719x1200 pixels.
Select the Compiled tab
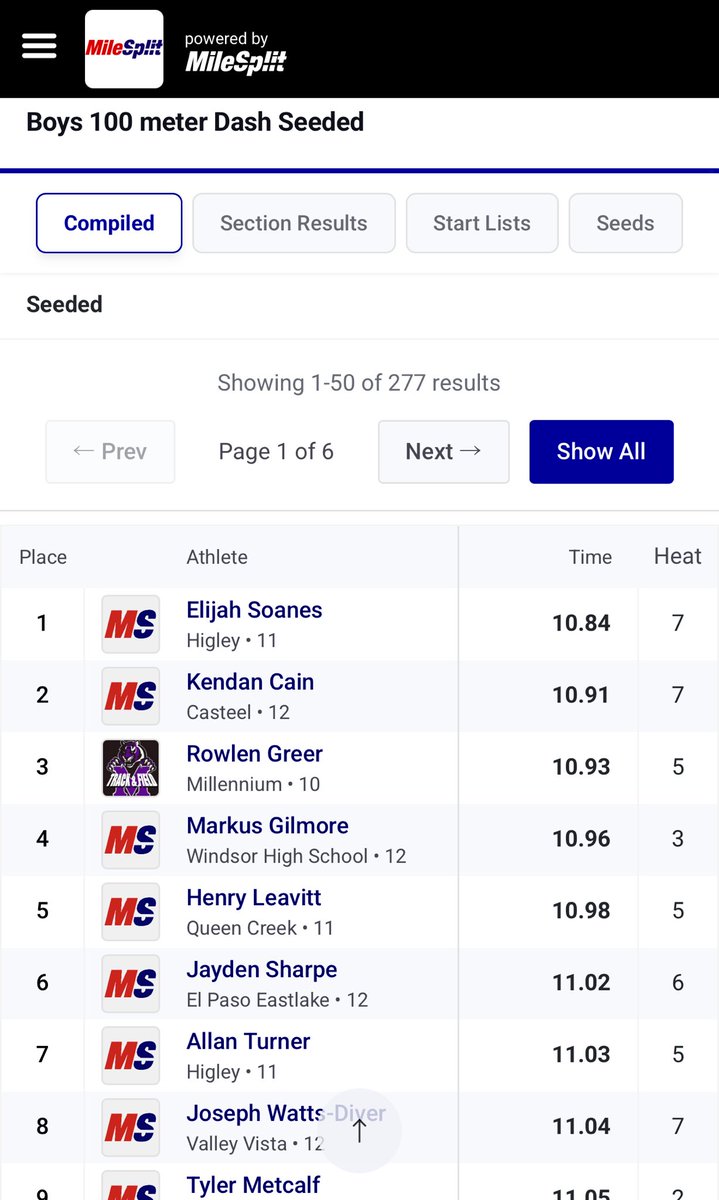[x=109, y=223]
